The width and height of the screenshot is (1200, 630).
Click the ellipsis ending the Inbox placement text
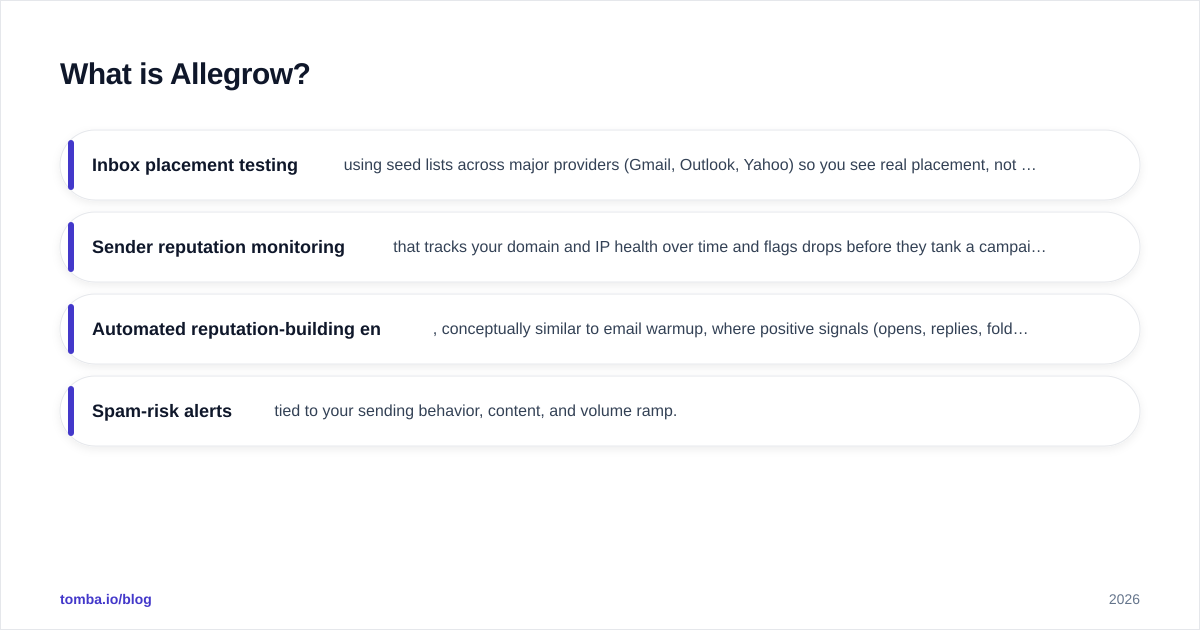click(1029, 166)
